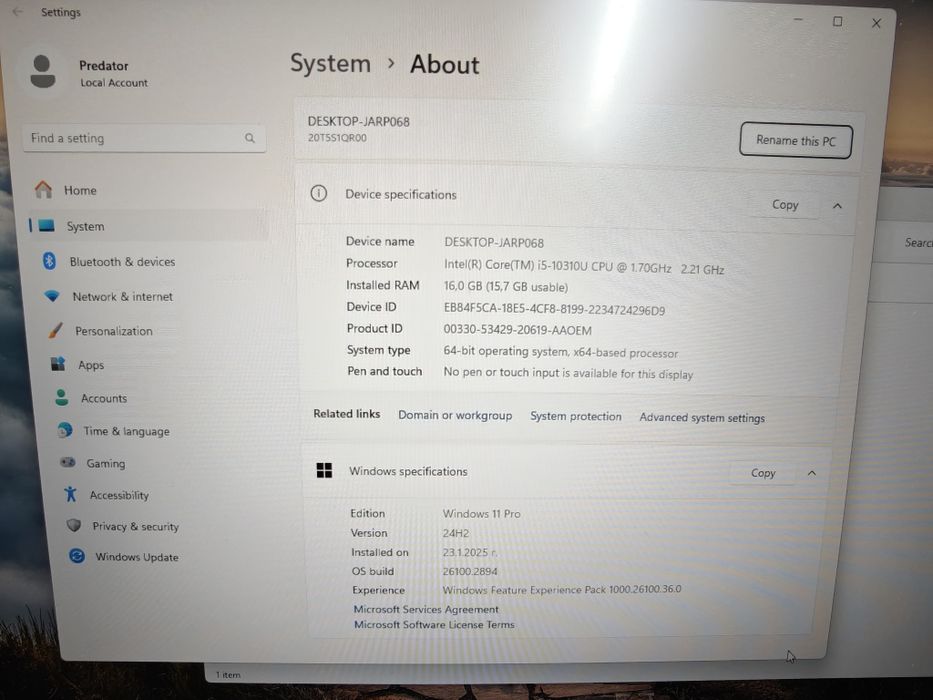Click the OS build 26100.2894 value
Image resolution: width=933 pixels, height=700 pixels.
click(x=469, y=571)
